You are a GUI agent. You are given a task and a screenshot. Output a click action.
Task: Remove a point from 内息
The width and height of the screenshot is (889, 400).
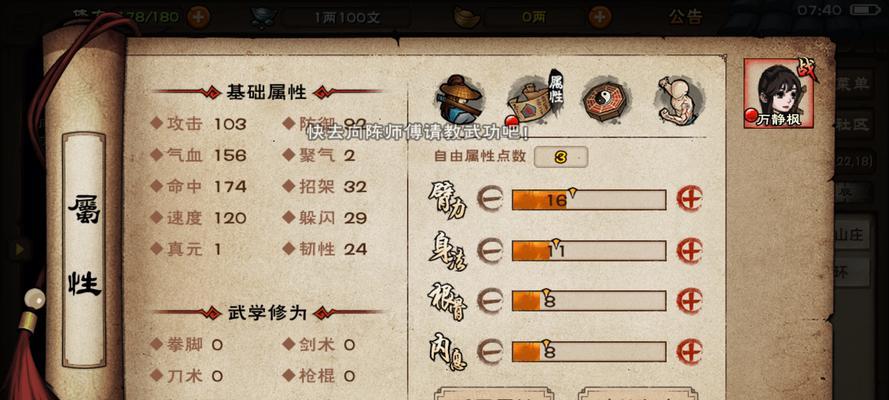coord(490,351)
